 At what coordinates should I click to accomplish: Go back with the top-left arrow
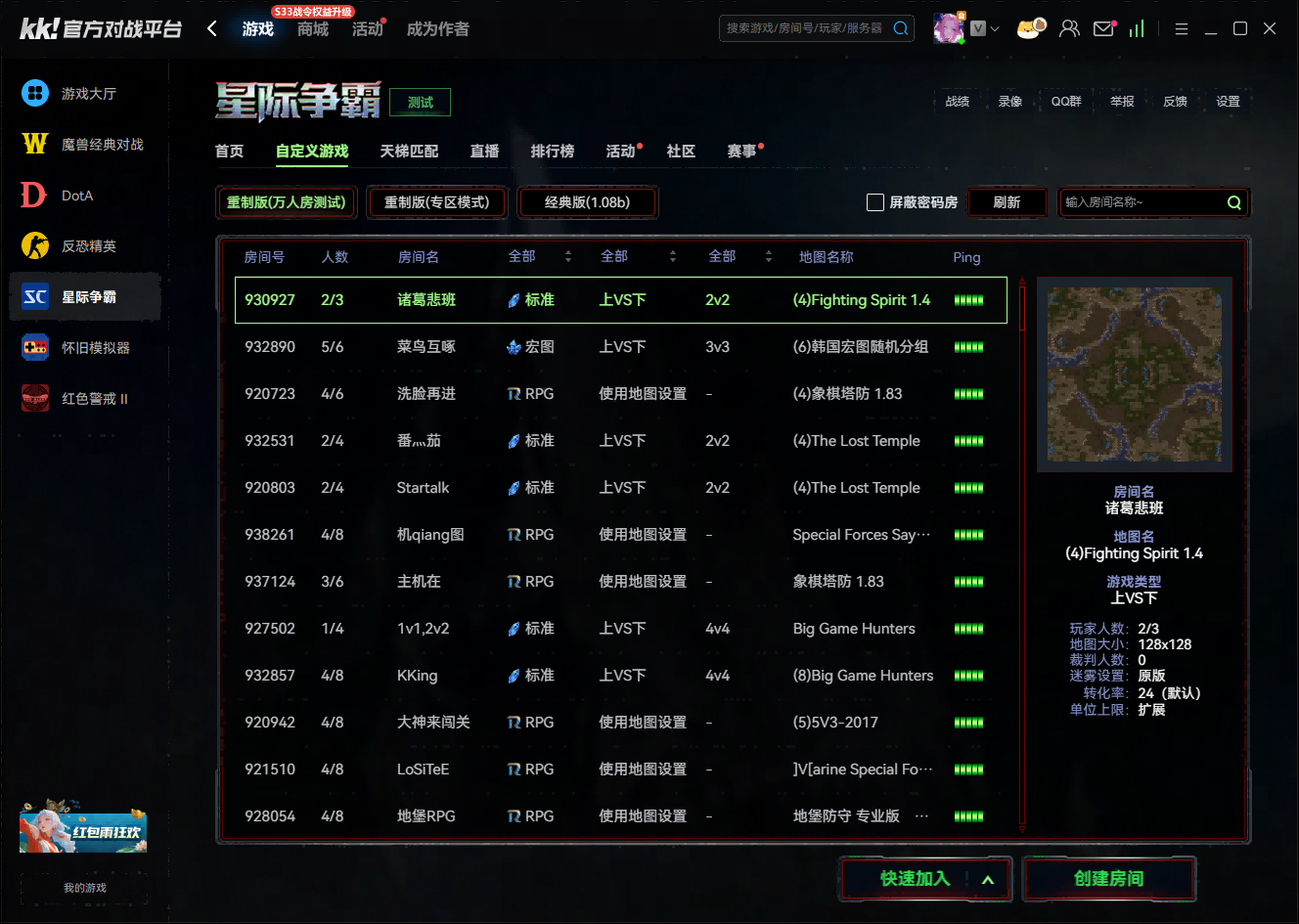[212, 28]
